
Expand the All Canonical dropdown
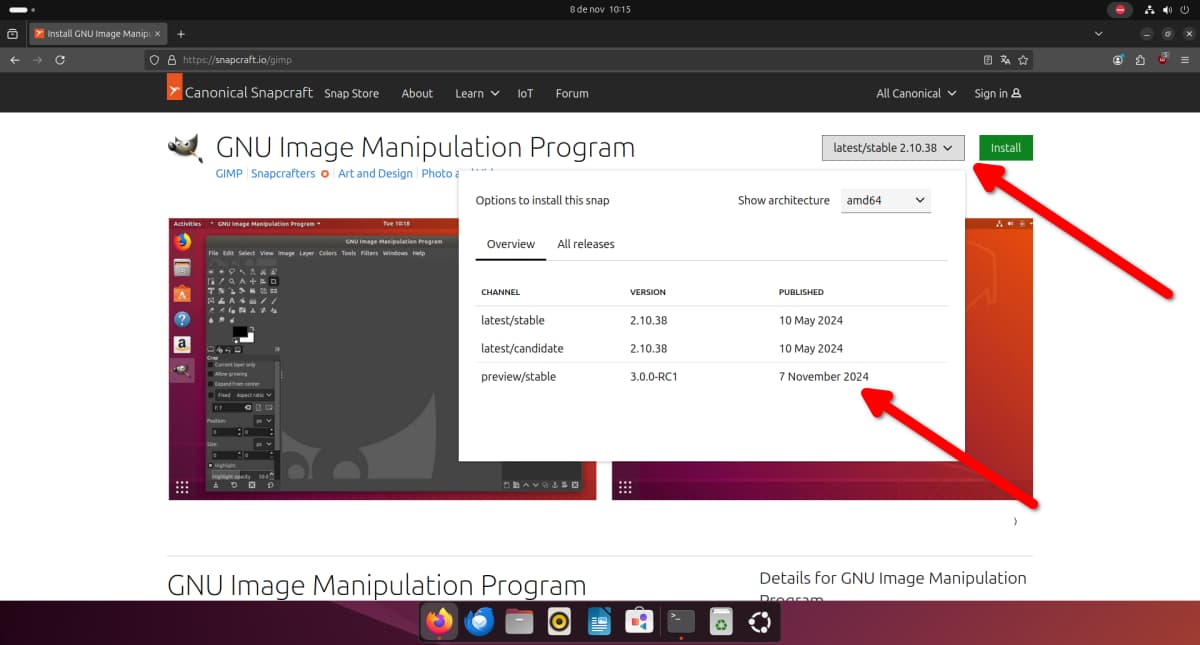pos(915,93)
